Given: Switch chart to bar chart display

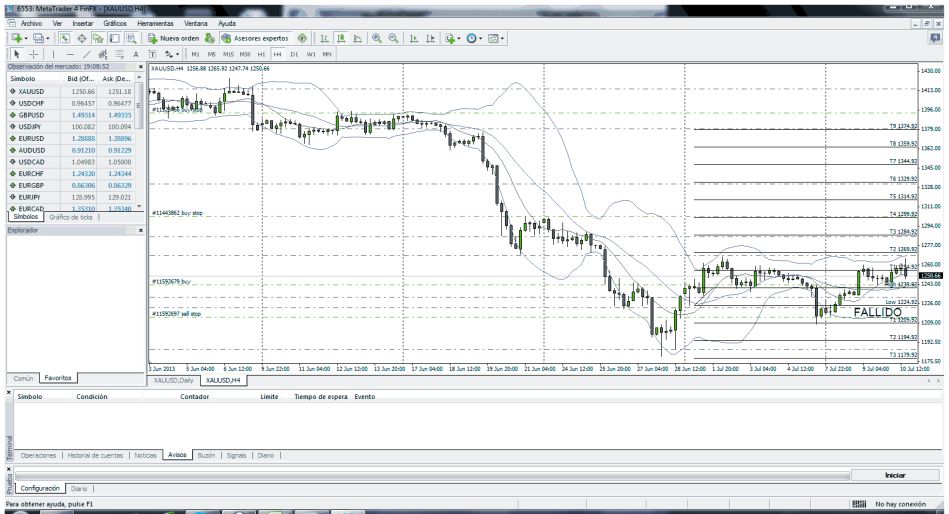Looking at the screenshot, I should tap(325, 37).
